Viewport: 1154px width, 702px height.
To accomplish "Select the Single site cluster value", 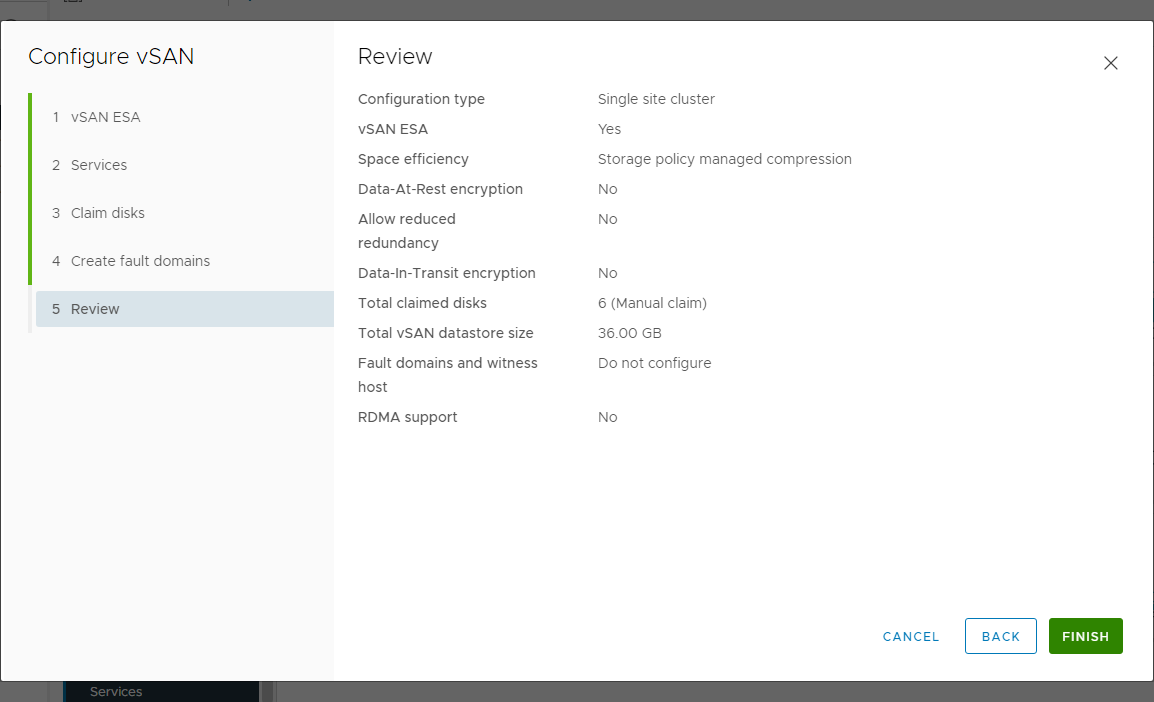I will [656, 99].
